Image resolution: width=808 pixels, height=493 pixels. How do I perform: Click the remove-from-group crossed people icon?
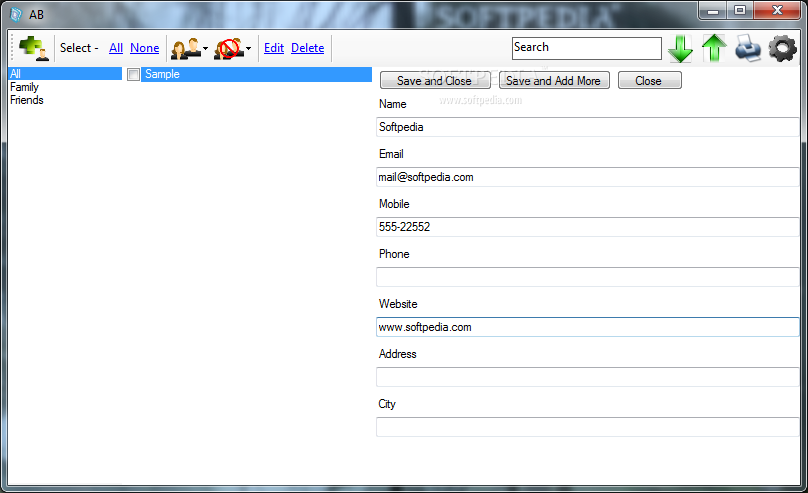(x=229, y=48)
